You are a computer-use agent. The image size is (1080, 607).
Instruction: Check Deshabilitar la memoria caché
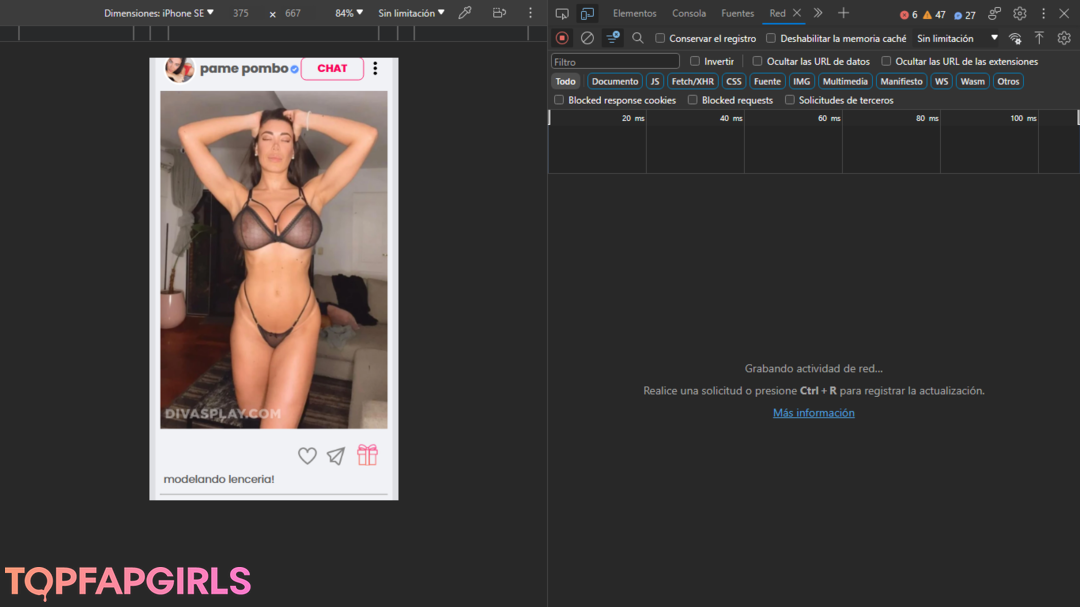771,38
